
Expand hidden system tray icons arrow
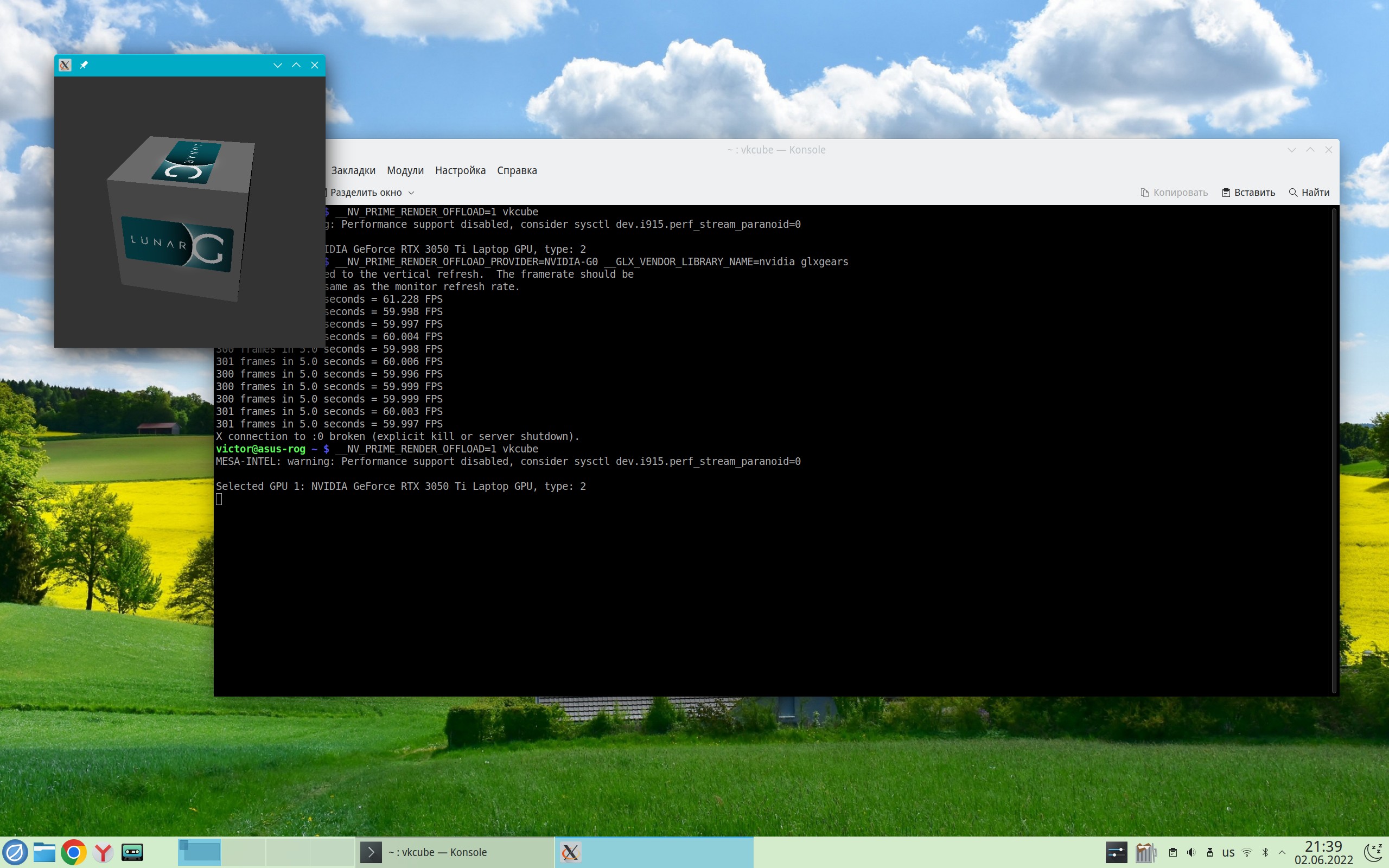pos(1282,852)
